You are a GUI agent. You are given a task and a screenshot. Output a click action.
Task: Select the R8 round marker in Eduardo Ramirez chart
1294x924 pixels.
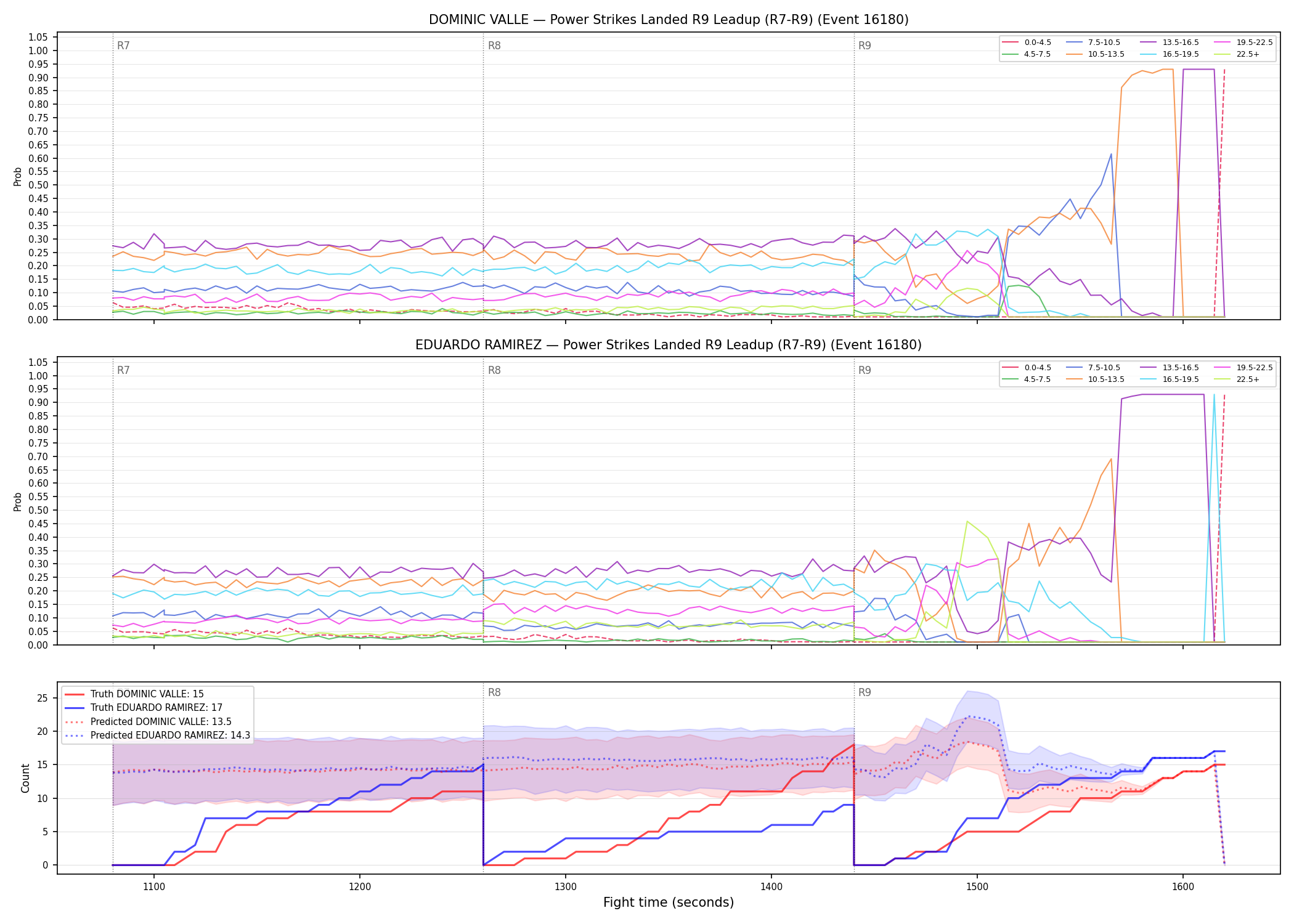pos(494,371)
